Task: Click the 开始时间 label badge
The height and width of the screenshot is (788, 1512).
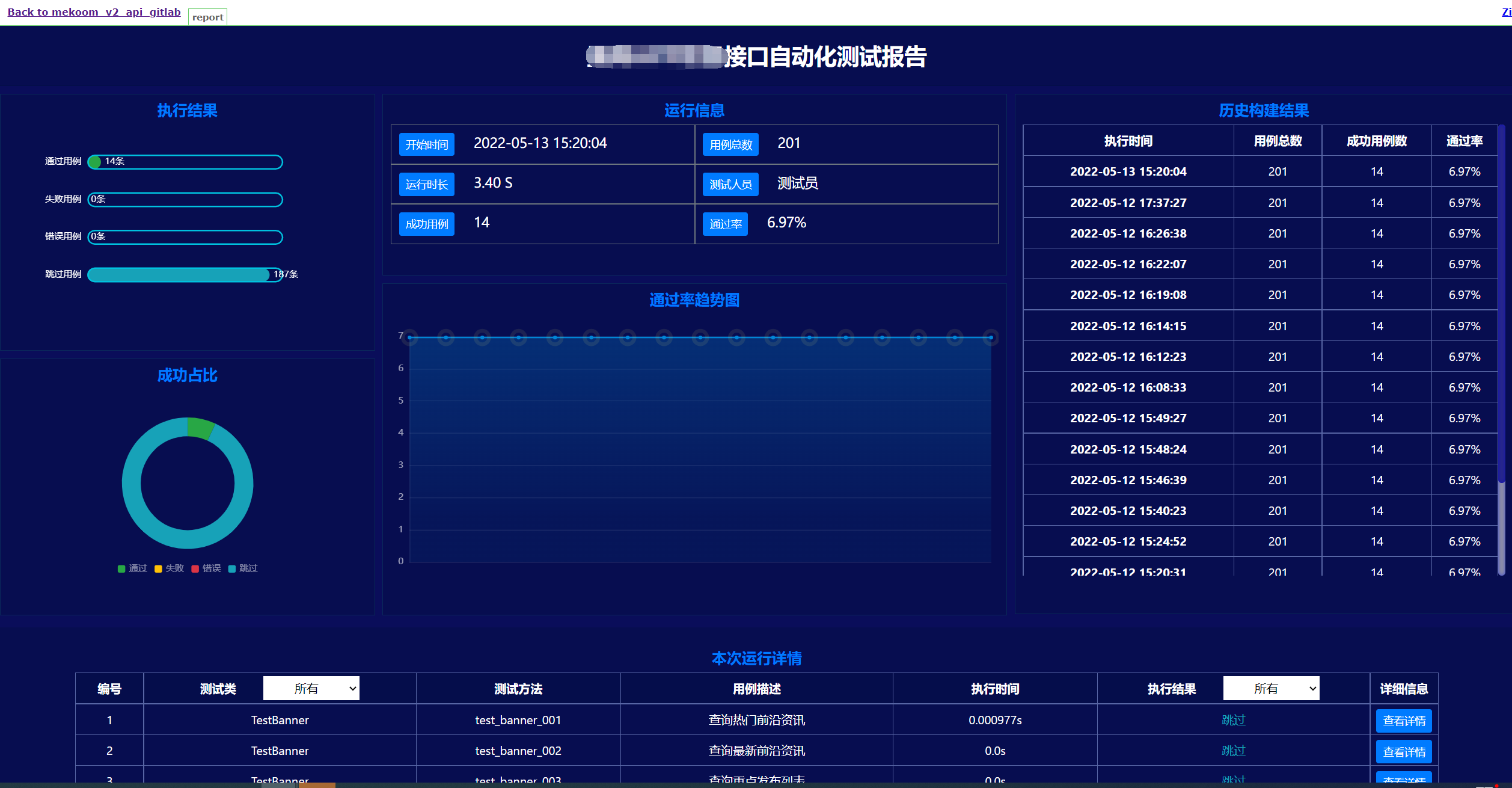Action: click(x=426, y=144)
